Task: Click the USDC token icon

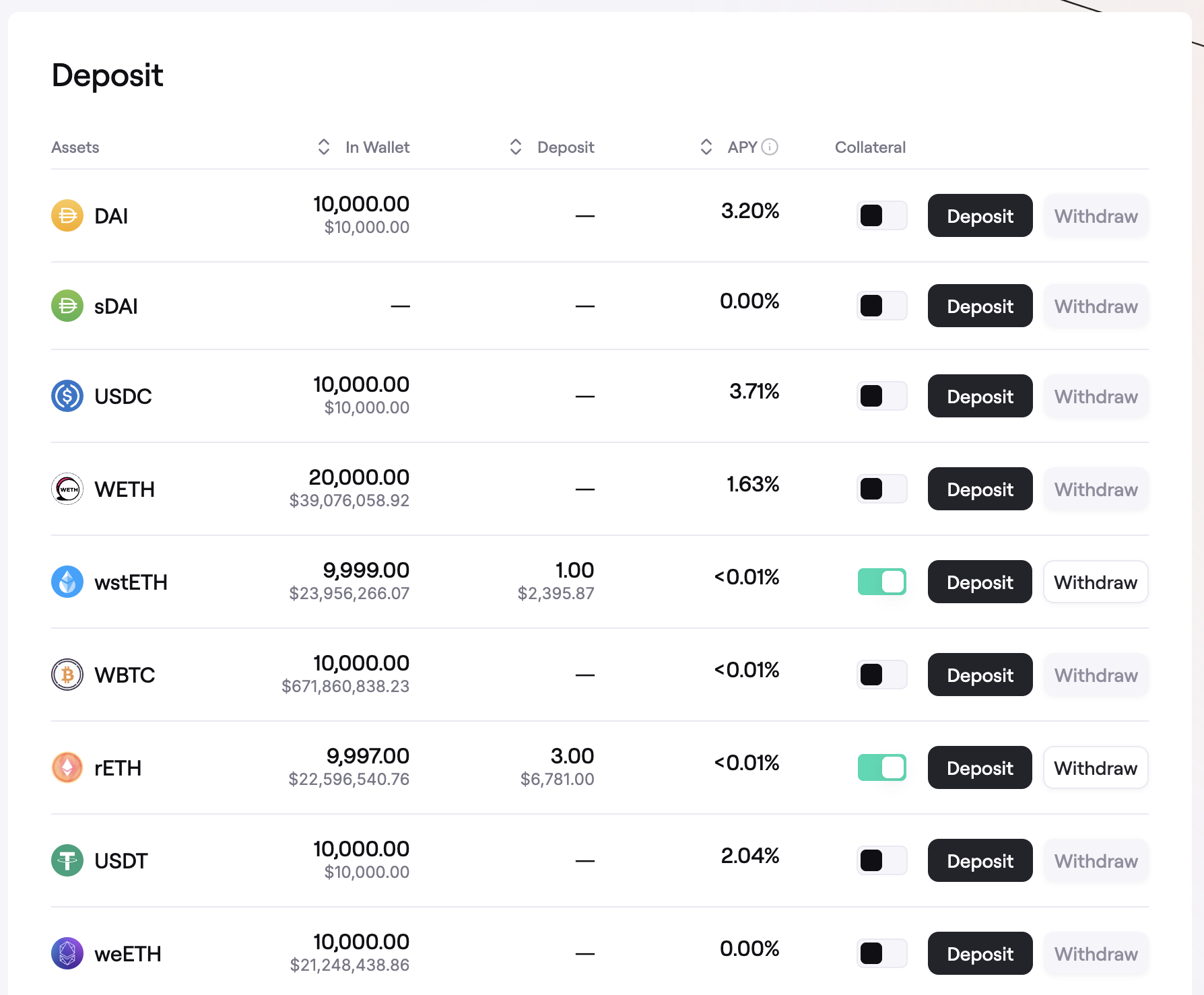Action: point(67,396)
